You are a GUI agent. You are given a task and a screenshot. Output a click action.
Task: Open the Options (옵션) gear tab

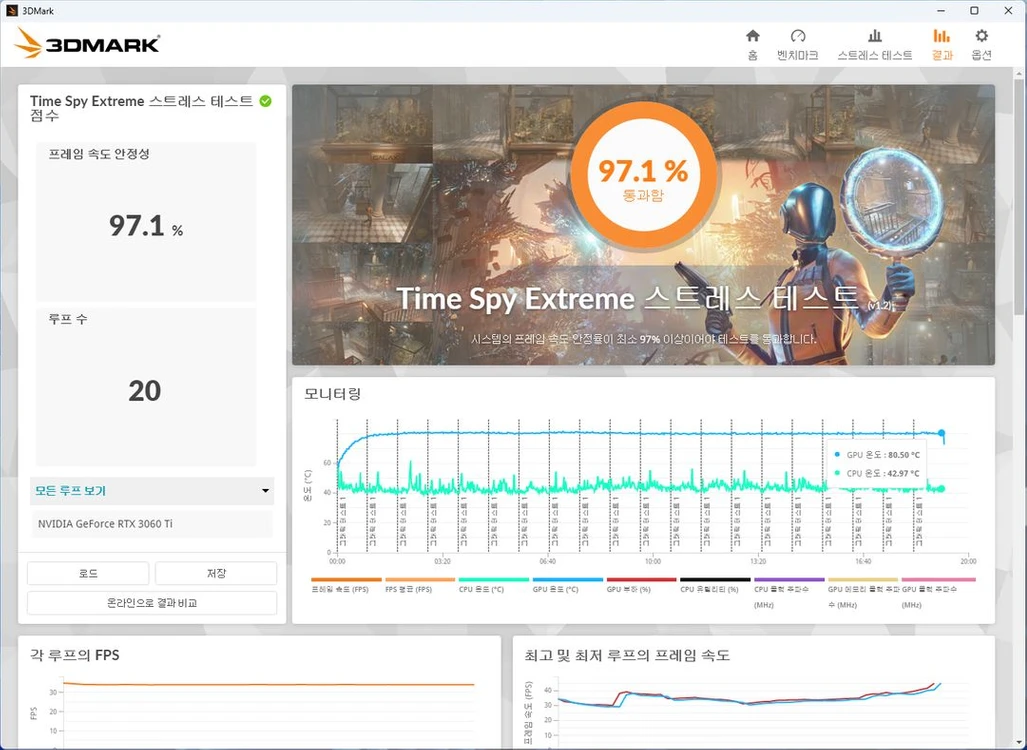point(981,45)
